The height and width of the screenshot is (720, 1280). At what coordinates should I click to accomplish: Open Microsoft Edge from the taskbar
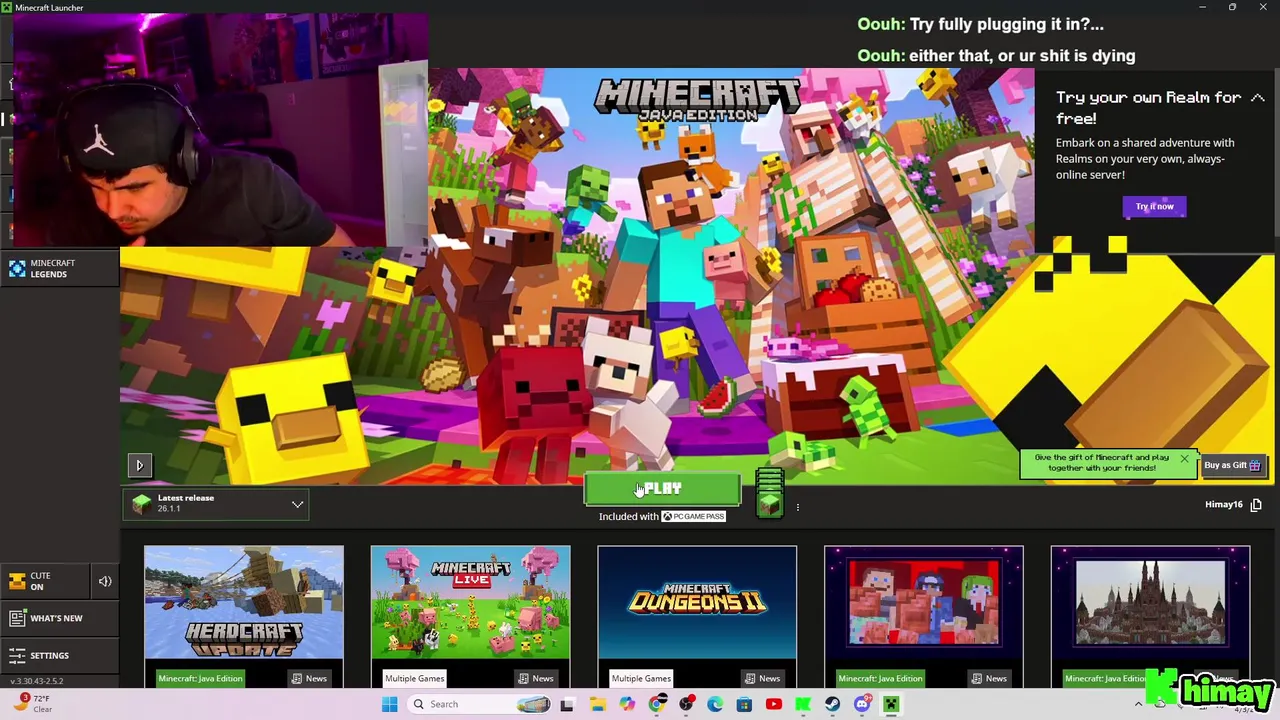[715, 704]
